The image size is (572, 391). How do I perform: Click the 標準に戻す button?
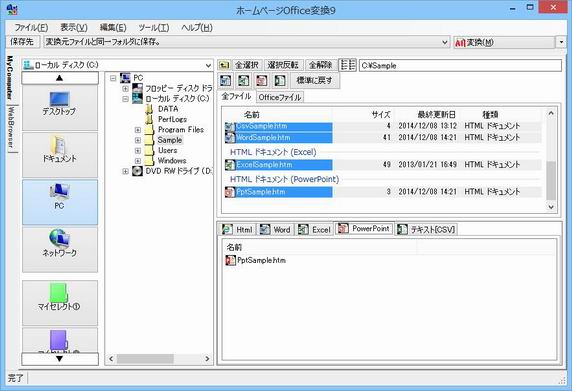(x=314, y=80)
